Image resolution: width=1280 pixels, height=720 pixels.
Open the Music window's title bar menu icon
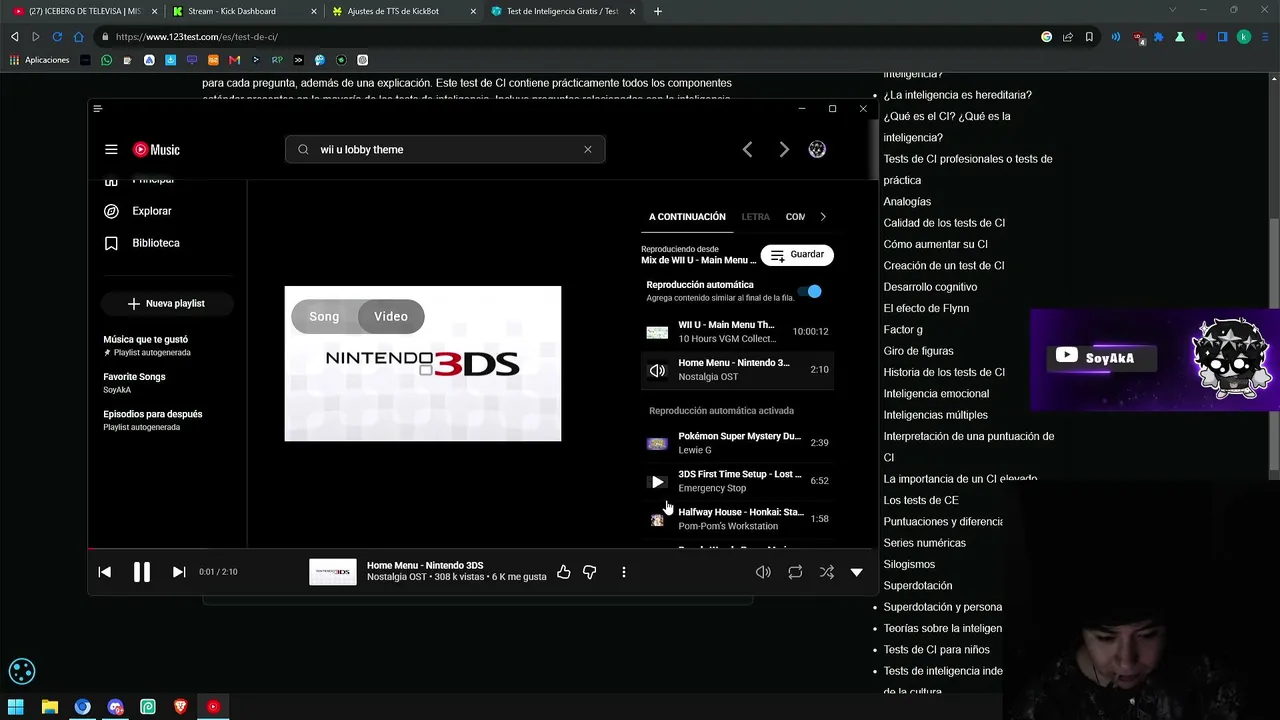click(x=97, y=108)
